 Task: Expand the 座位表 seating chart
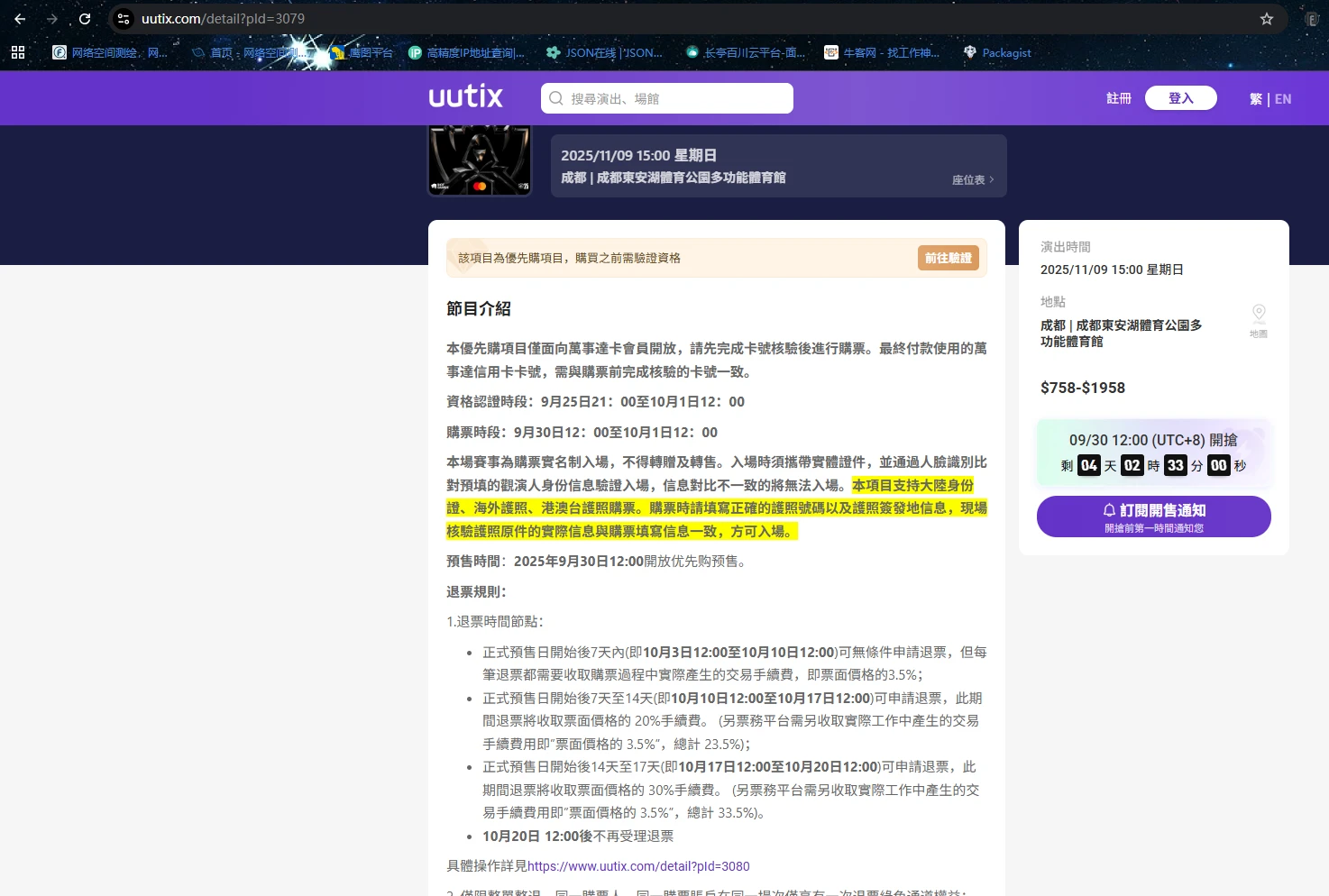coord(972,180)
